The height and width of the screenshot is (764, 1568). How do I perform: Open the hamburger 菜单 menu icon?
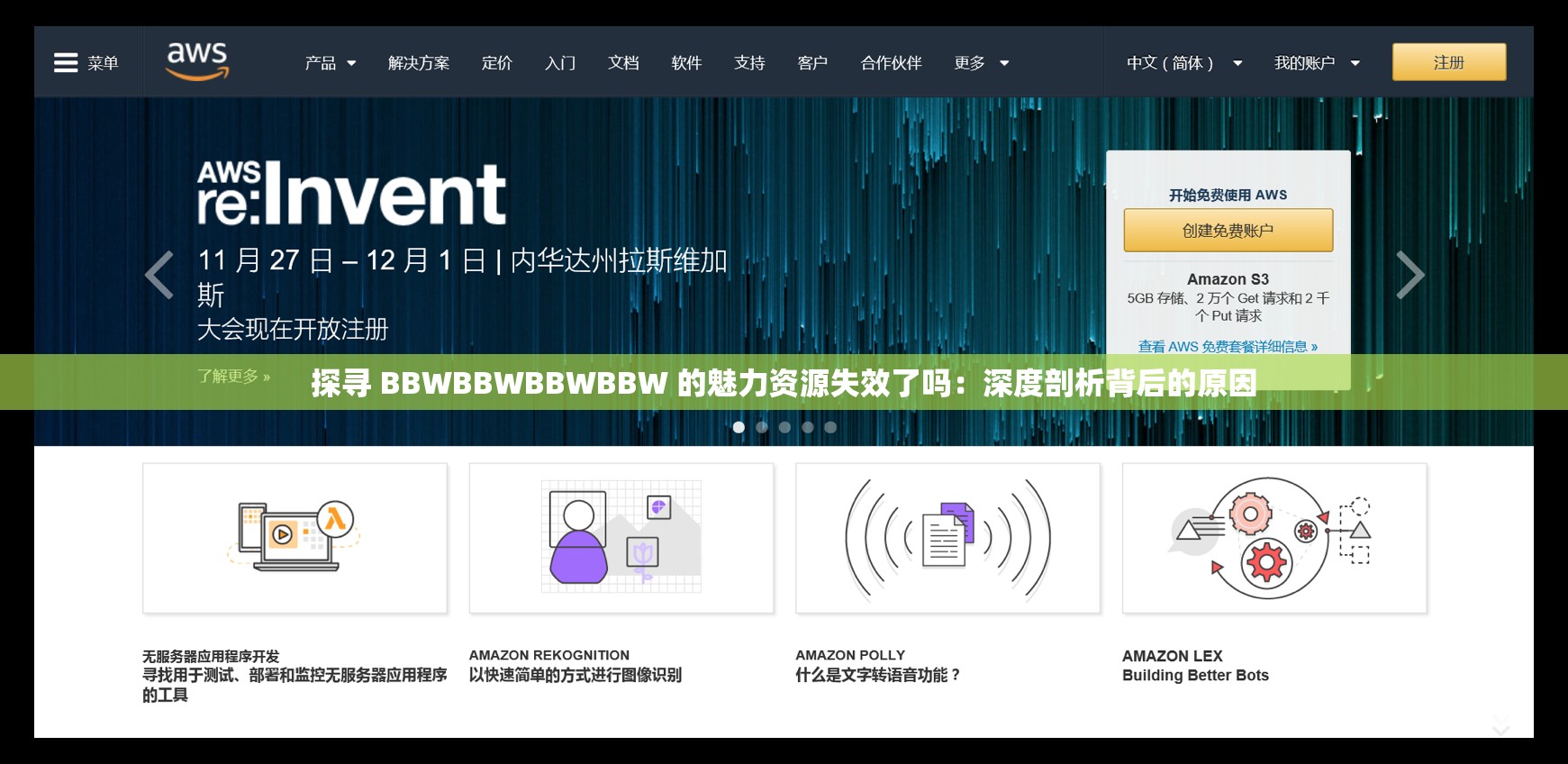click(66, 63)
